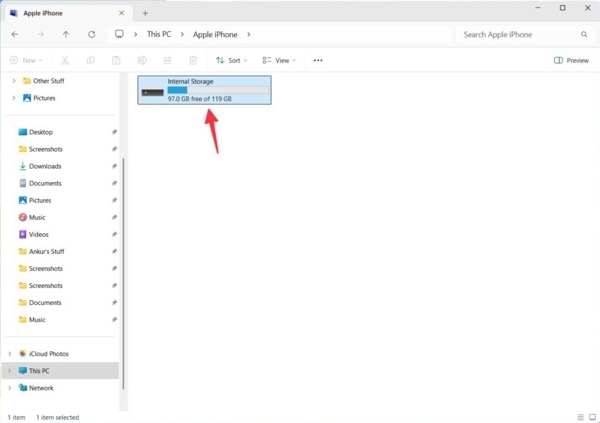Click the Refresh button in navigation bar

click(91, 34)
